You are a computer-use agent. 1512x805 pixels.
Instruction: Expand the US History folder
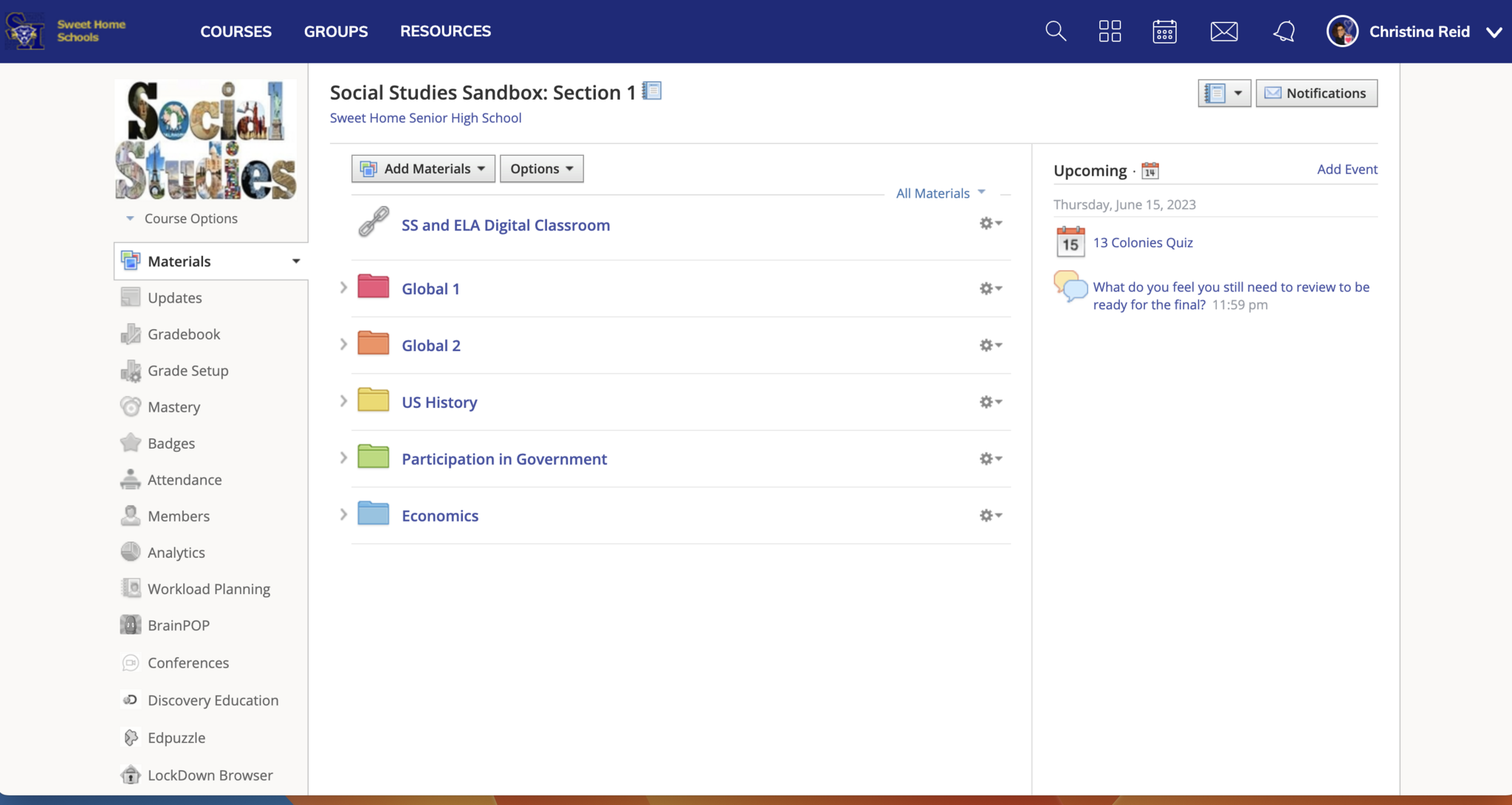343,401
